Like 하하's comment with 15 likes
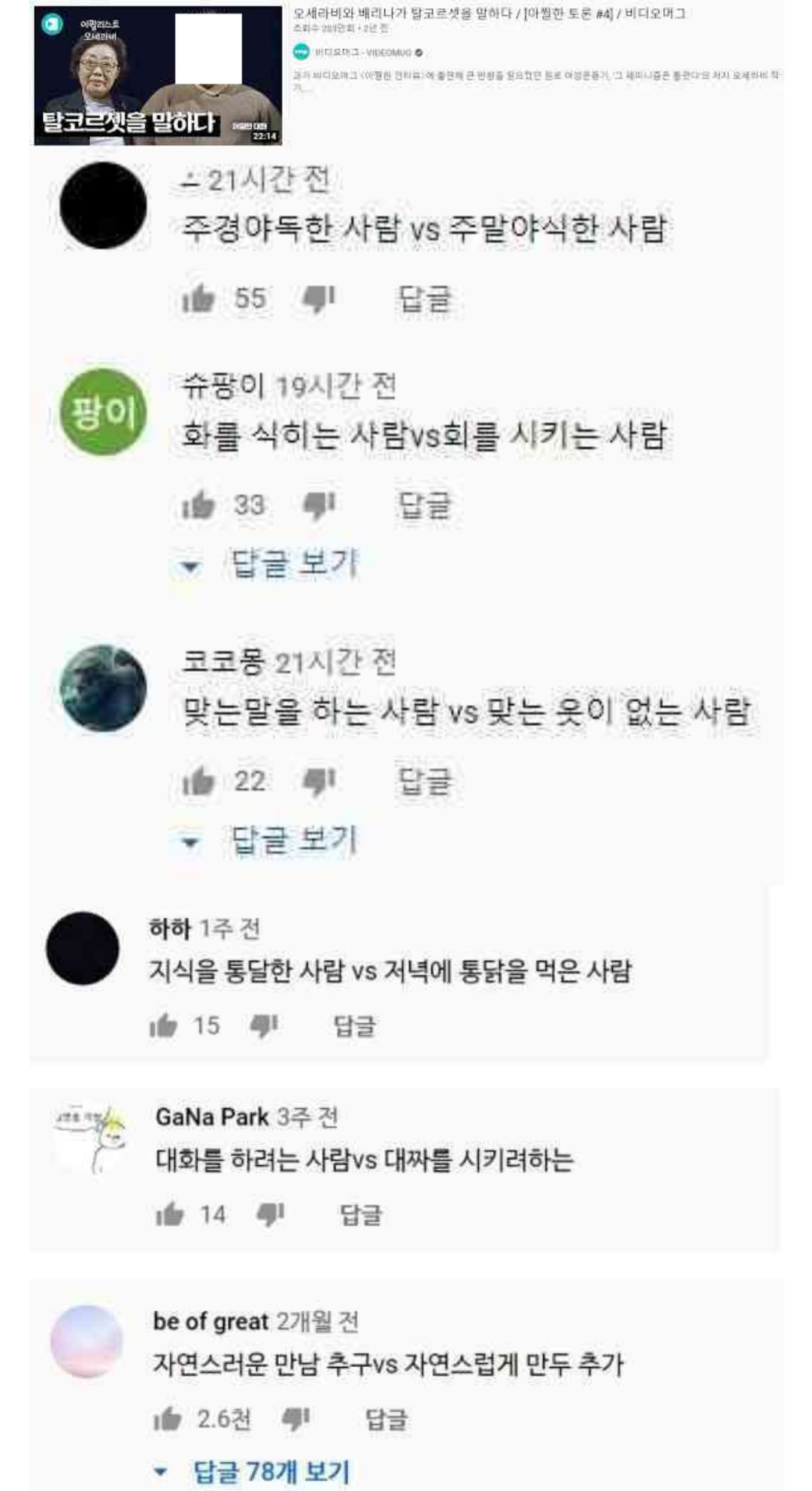The width and height of the screenshot is (812, 1491). pos(163,1025)
